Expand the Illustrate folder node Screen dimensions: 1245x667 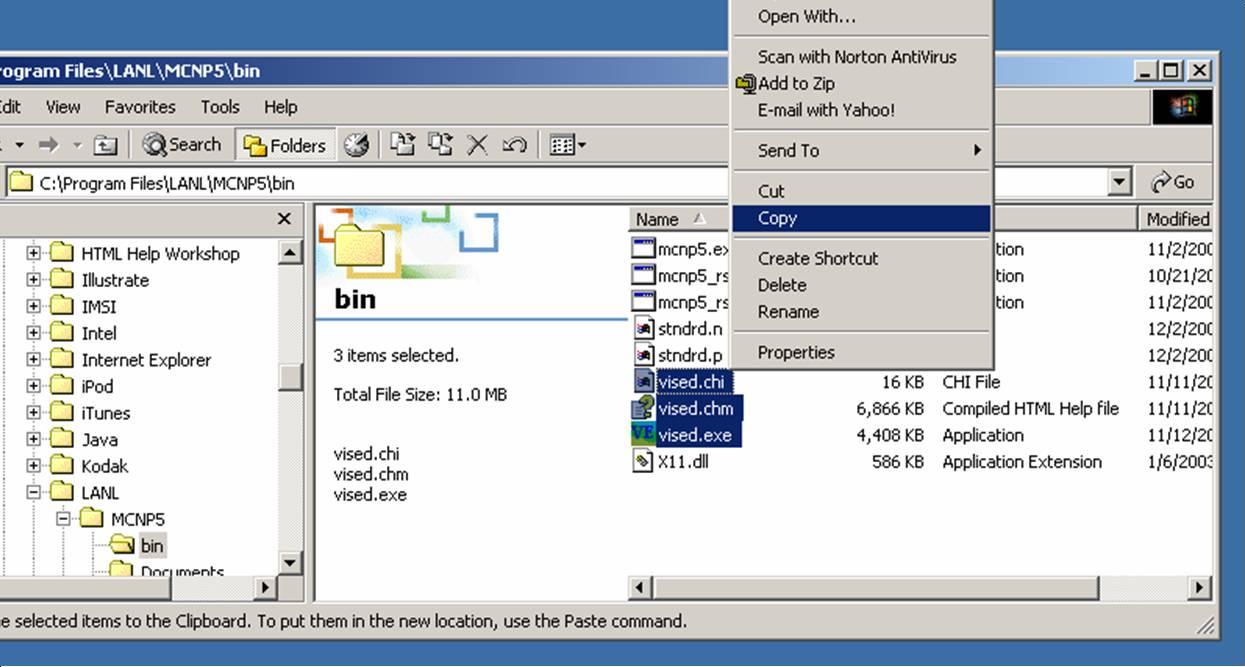click(x=34, y=280)
